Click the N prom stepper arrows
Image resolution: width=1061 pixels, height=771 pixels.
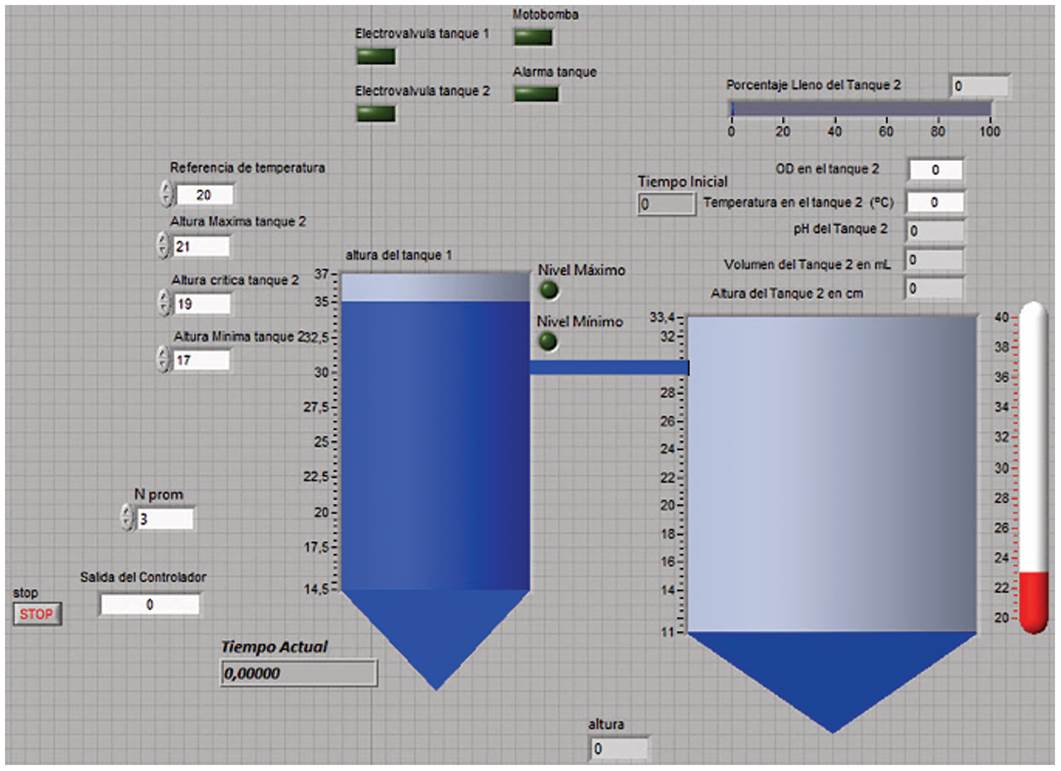click(x=126, y=518)
